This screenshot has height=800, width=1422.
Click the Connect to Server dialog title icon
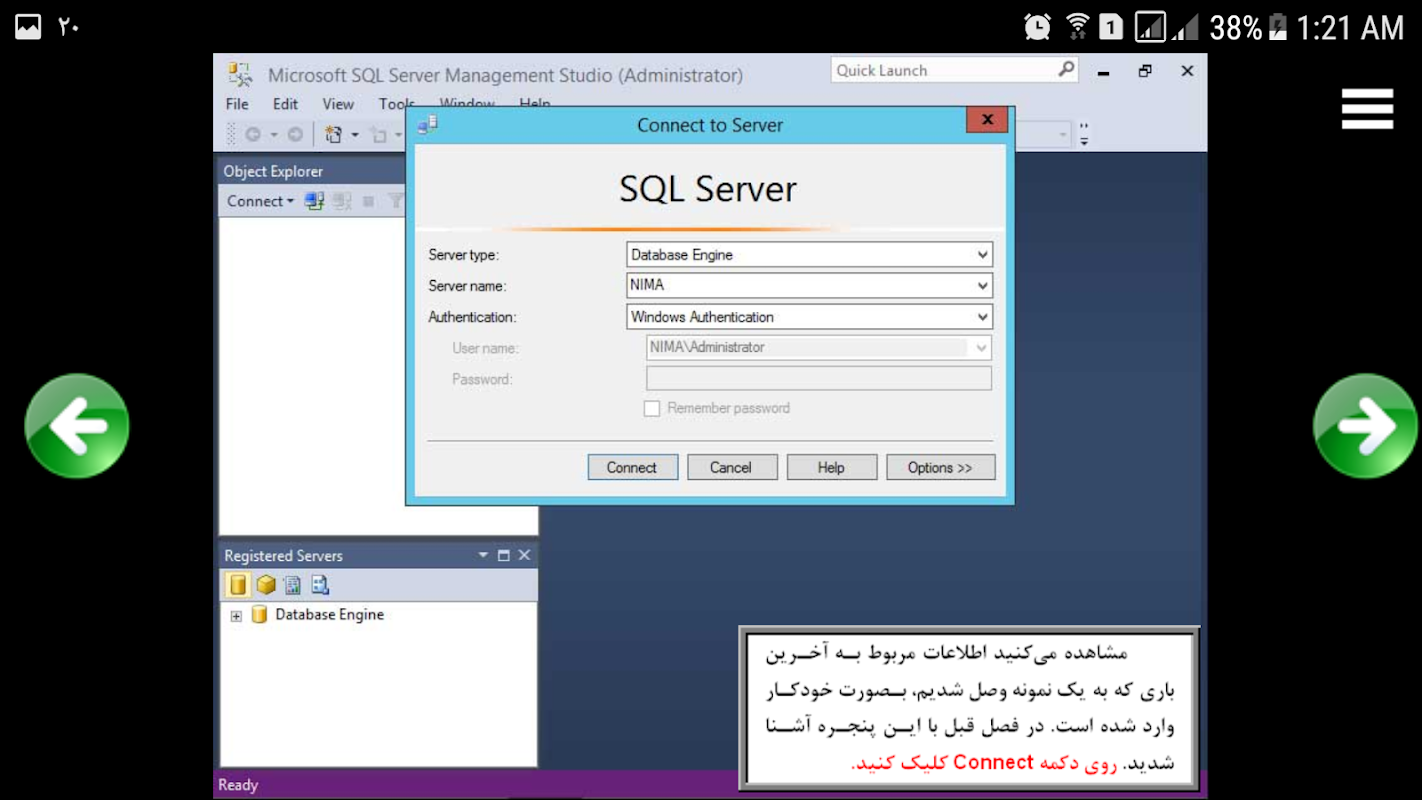(427, 124)
